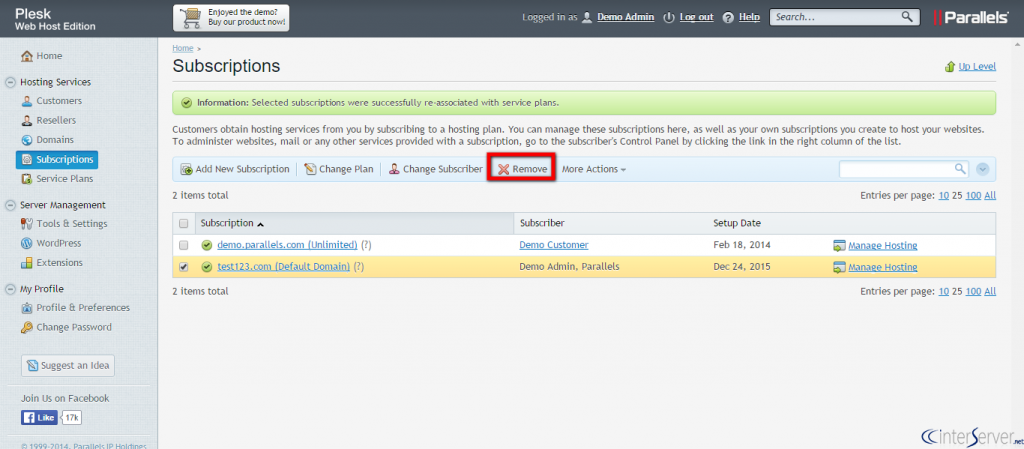Click the magnifier icon in list search field
This screenshot has height=449, width=1024.
(960, 168)
